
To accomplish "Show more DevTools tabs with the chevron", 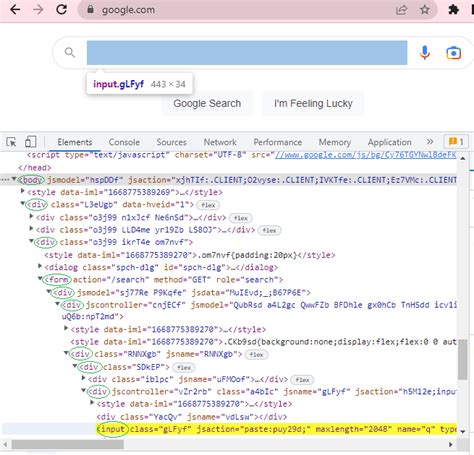I will pyautogui.click(x=430, y=142).
